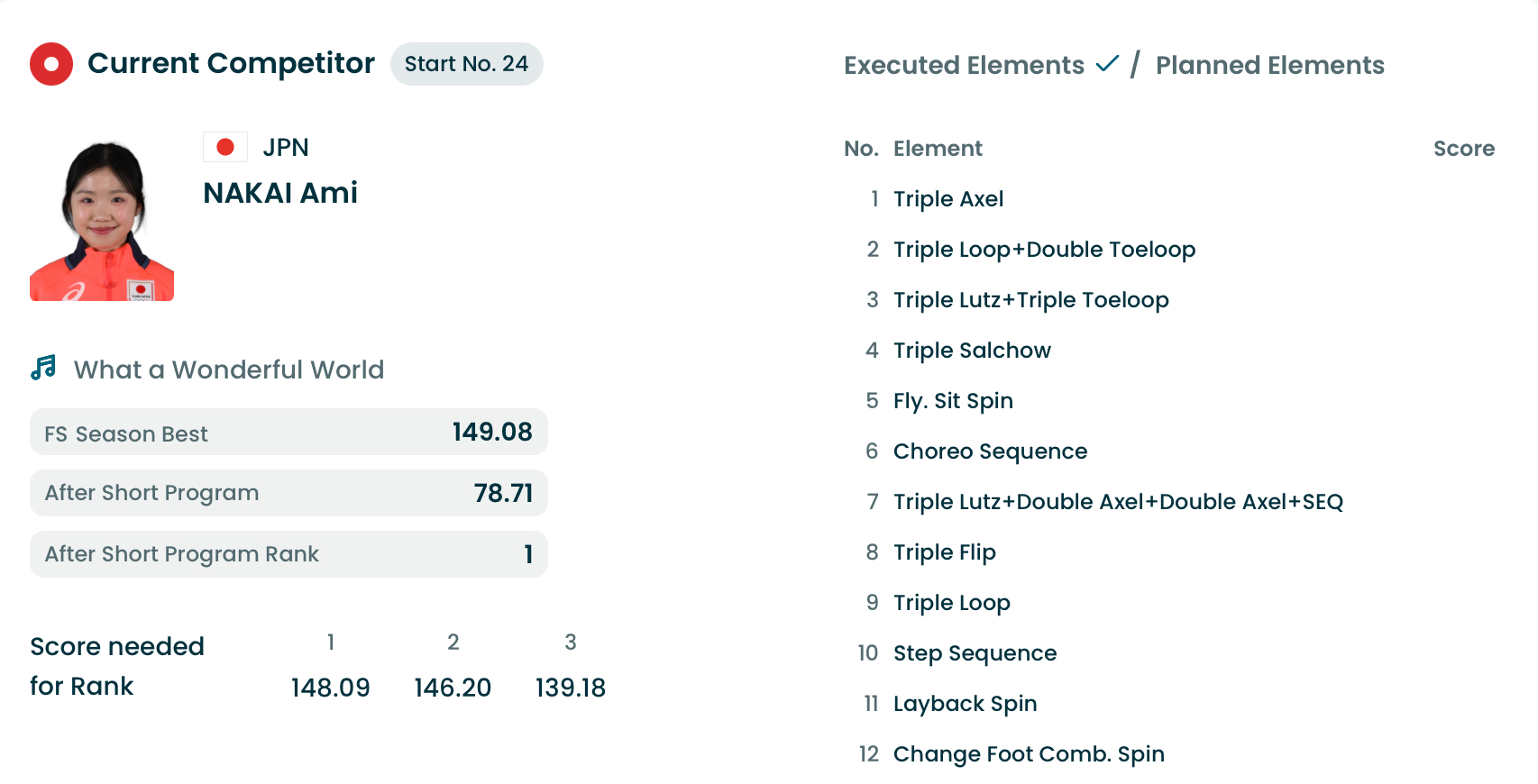The height and width of the screenshot is (784, 1538).
Task: Select the Triple Loop+Double Toeloop element
Action: click(x=1044, y=250)
